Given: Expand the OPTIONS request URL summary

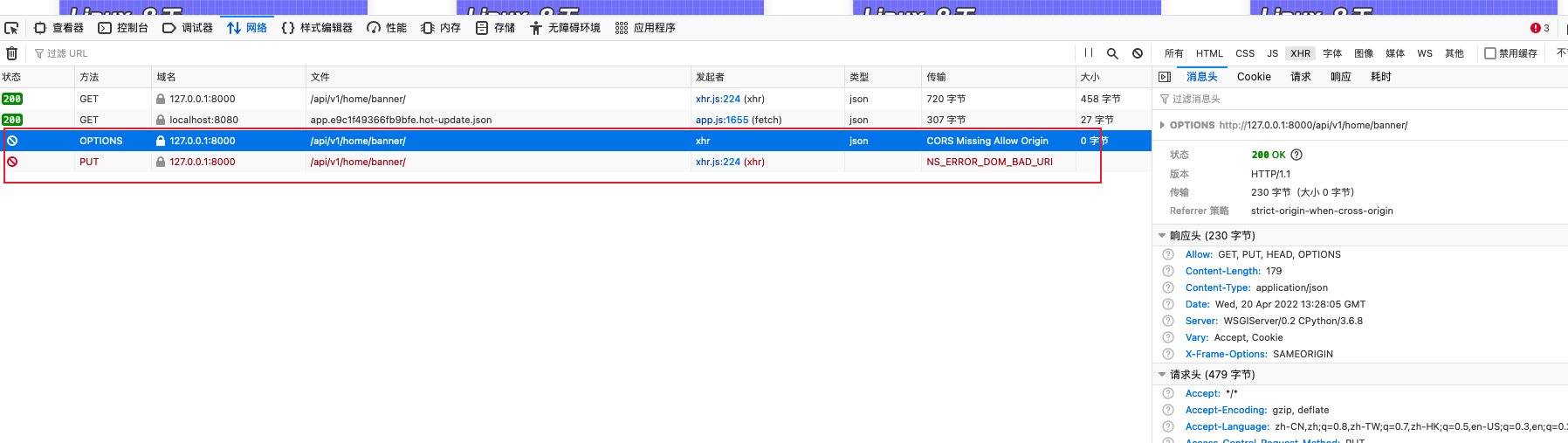Looking at the screenshot, I should [1162, 125].
